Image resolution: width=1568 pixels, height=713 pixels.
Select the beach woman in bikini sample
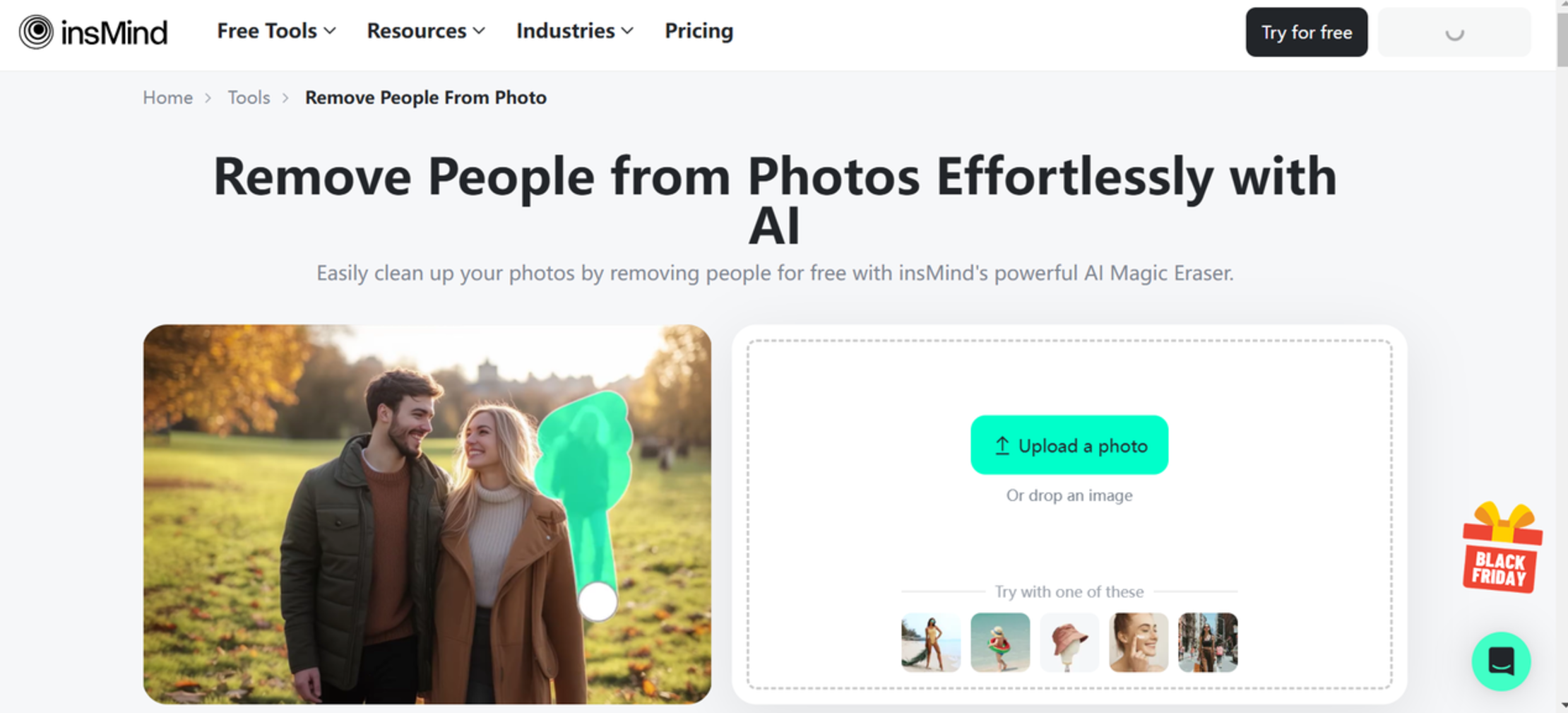930,642
